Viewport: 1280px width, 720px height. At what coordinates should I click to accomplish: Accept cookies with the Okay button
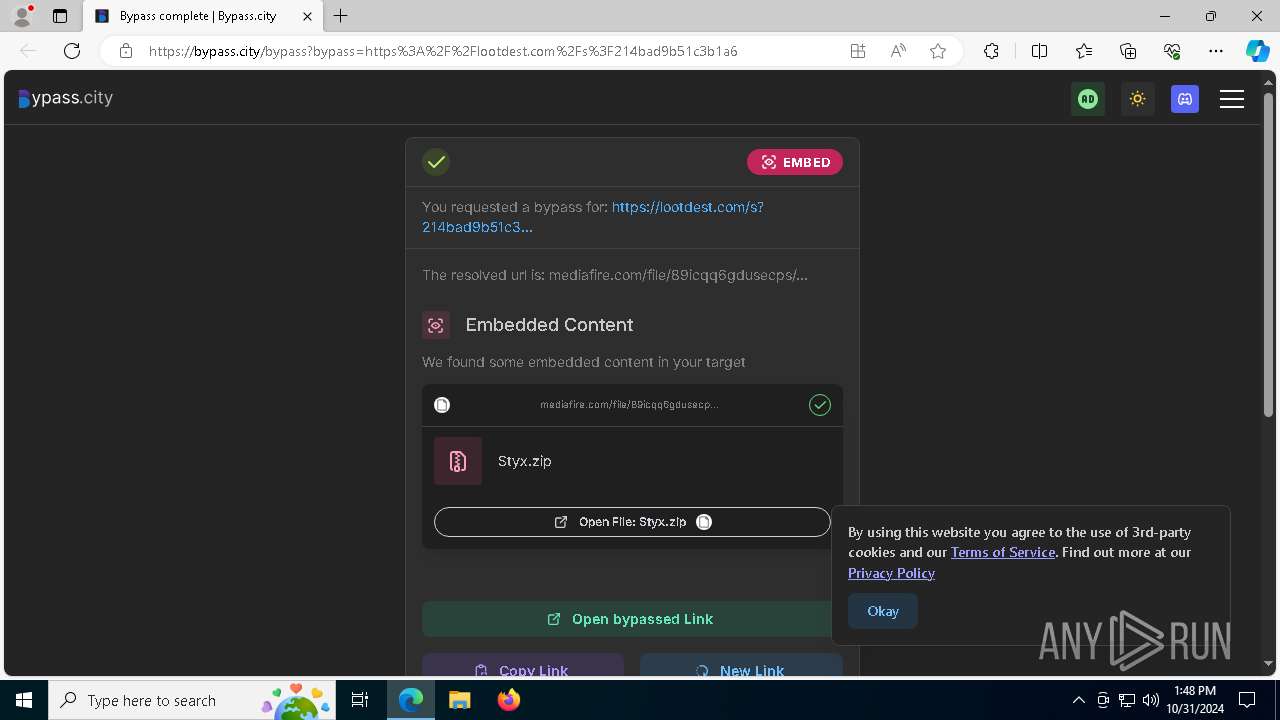pyautogui.click(x=883, y=611)
